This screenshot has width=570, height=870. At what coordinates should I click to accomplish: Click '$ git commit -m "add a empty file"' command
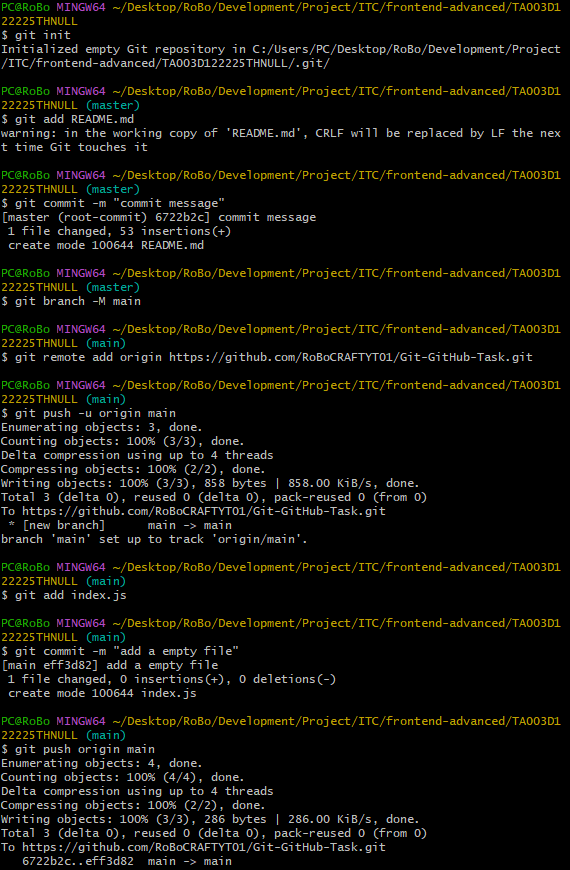120,651
